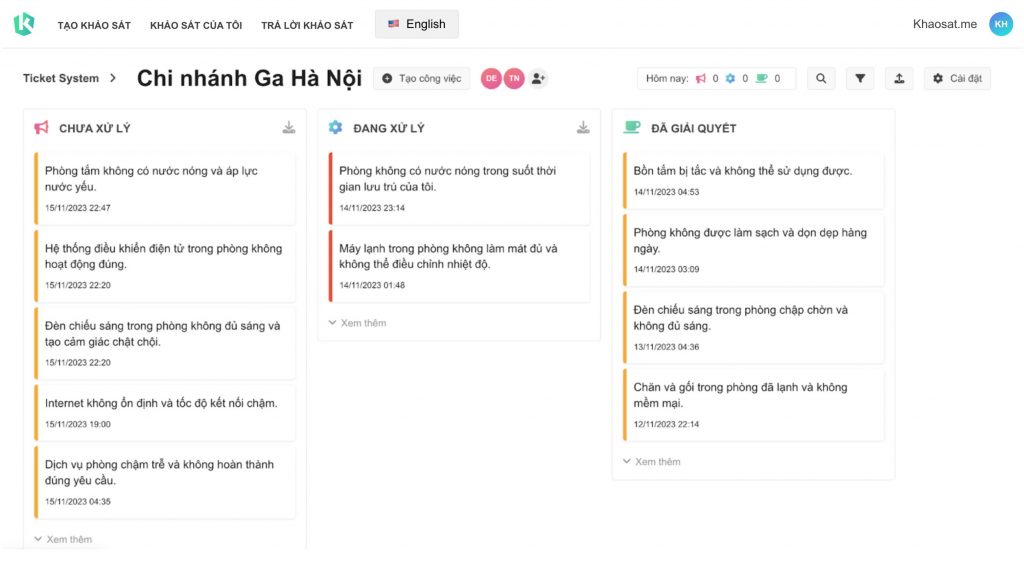Image resolution: width=1024 pixels, height=570 pixels.
Task: Open ticket 'Đèn chiếu sáng ... chật chội'
Action: tap(165, 343)
